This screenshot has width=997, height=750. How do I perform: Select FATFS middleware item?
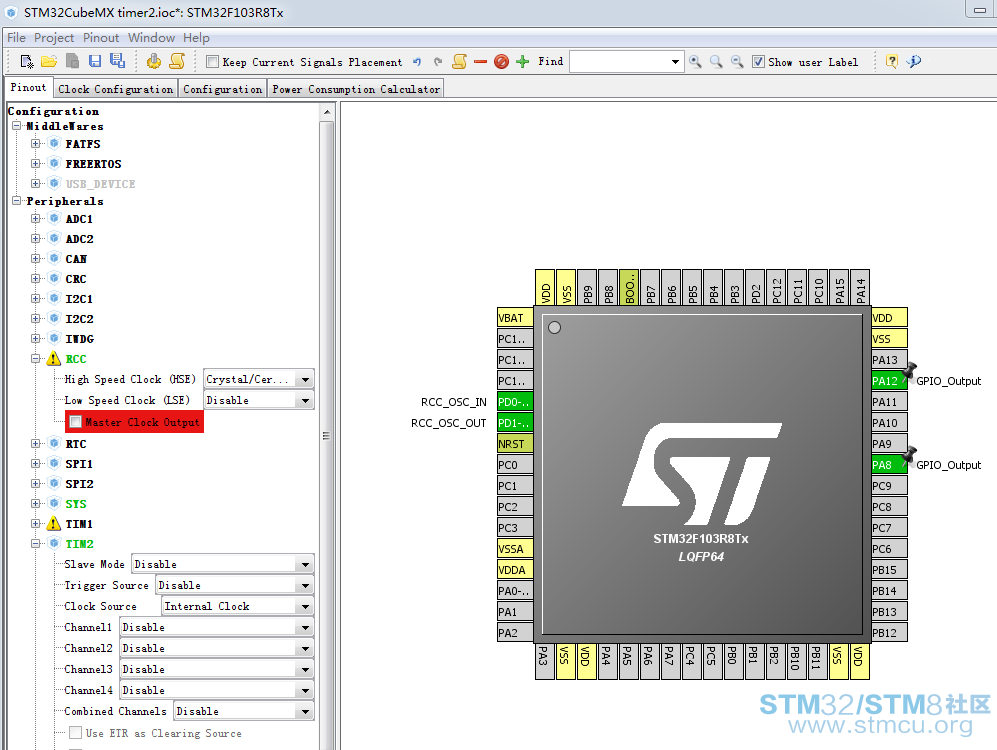pos(83,144)
